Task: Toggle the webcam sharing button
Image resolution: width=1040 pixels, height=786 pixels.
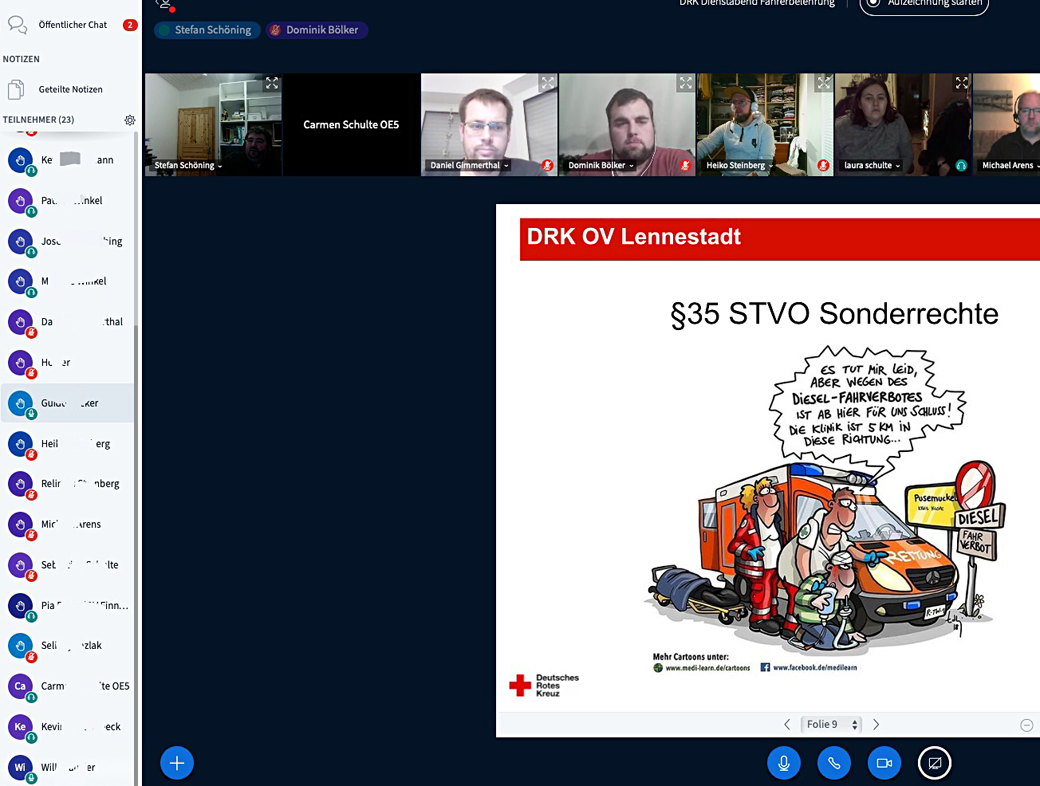Action: tap(884, 763)
